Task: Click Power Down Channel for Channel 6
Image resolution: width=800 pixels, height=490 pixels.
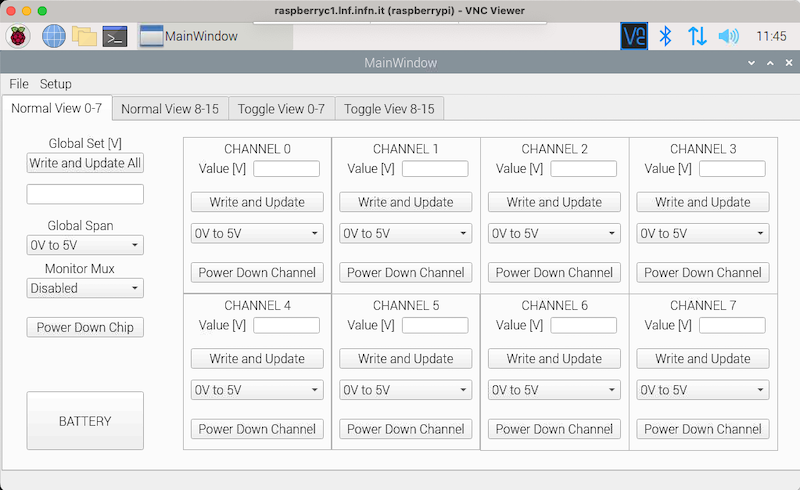Action: pos(554,429)
